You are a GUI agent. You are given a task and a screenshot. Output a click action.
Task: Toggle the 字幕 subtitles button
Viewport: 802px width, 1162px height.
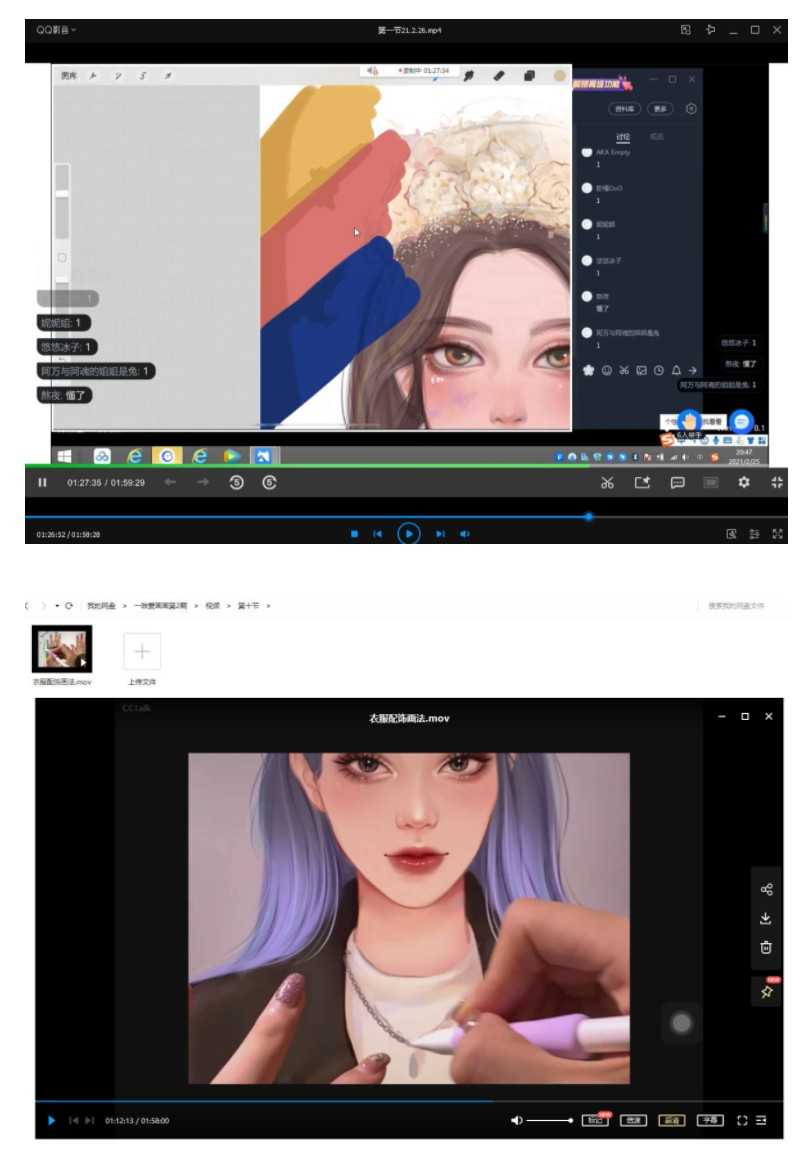click(710, 1120)
